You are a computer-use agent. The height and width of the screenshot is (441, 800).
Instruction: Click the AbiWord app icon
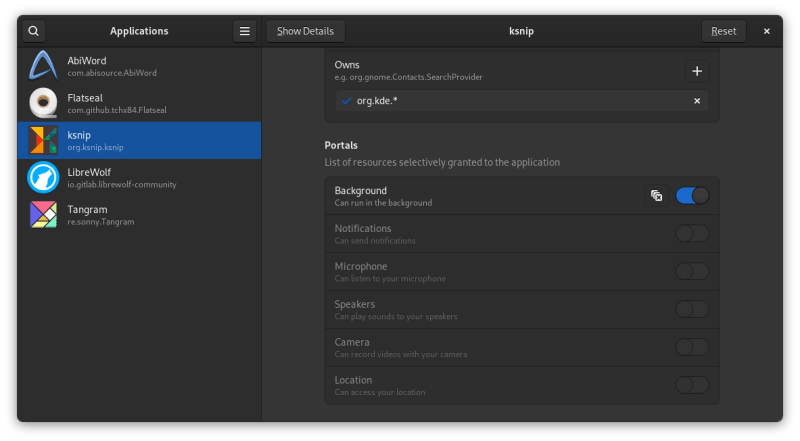(x=43, y=66)
